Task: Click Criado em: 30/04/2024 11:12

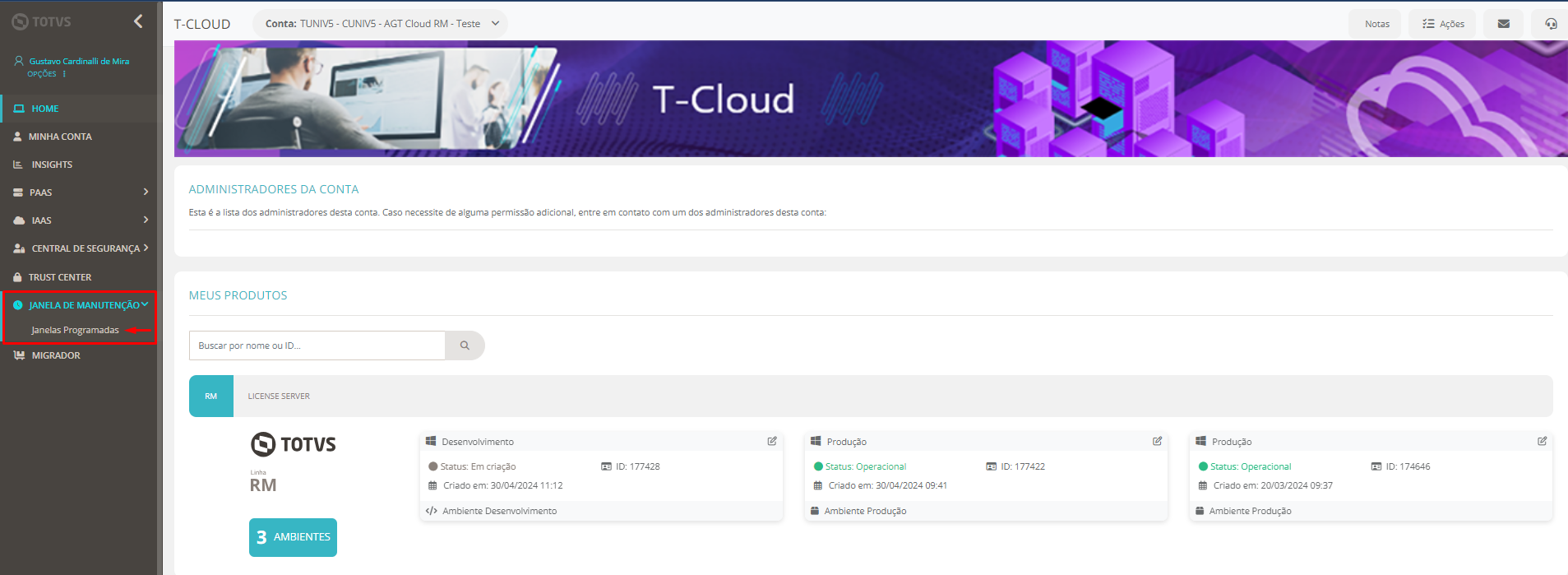Action: pyautogui.click(x=503, y=485)
